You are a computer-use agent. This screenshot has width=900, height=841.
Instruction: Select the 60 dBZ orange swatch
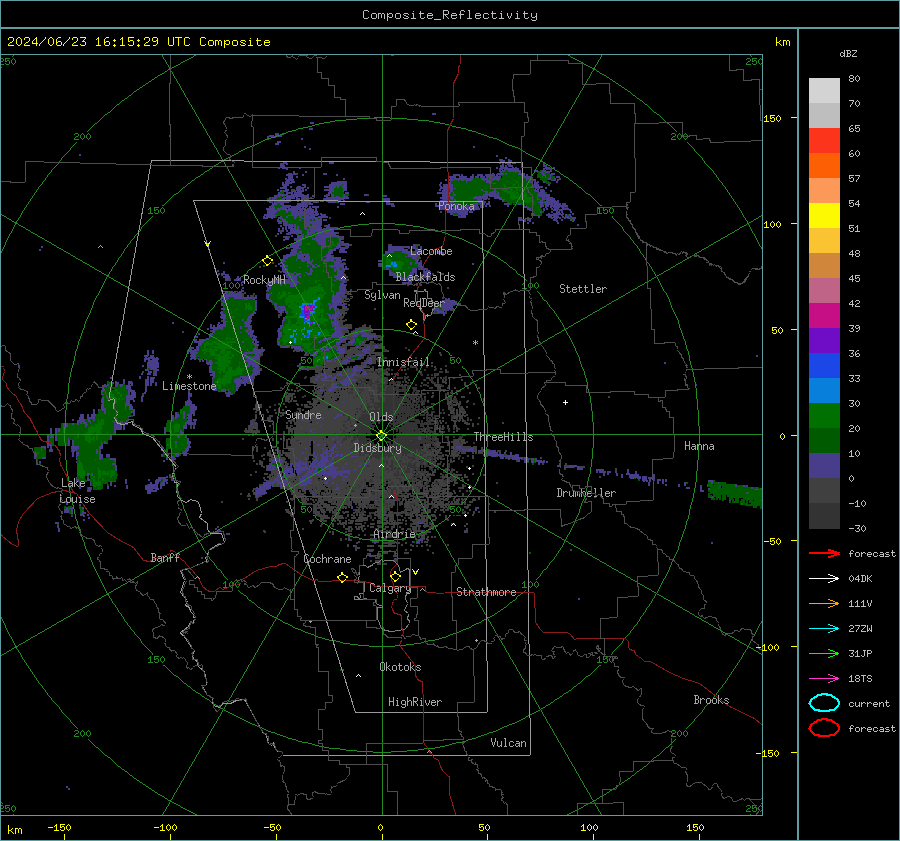(824, 165)
